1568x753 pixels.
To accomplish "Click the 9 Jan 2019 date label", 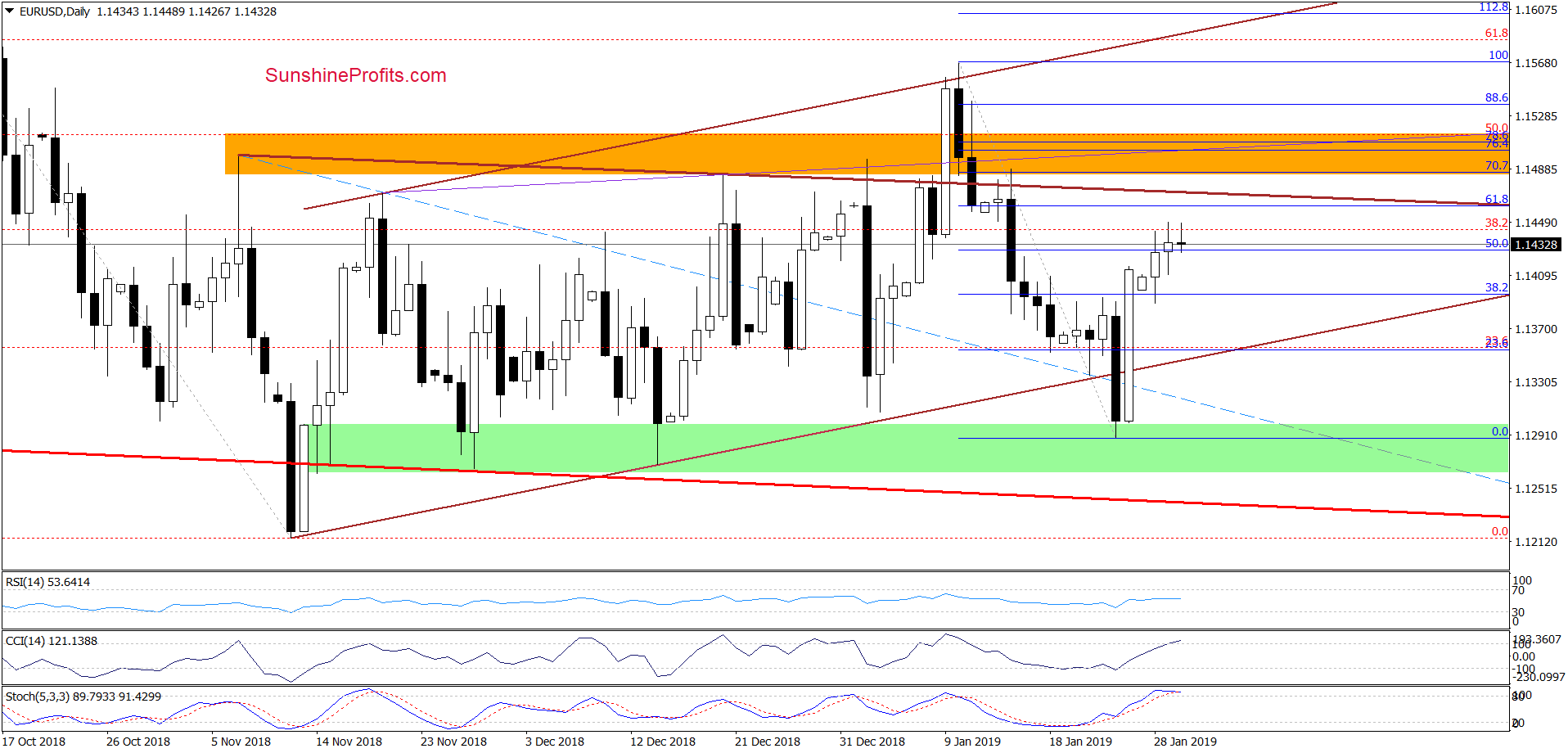I will click(x=972, y=742).
